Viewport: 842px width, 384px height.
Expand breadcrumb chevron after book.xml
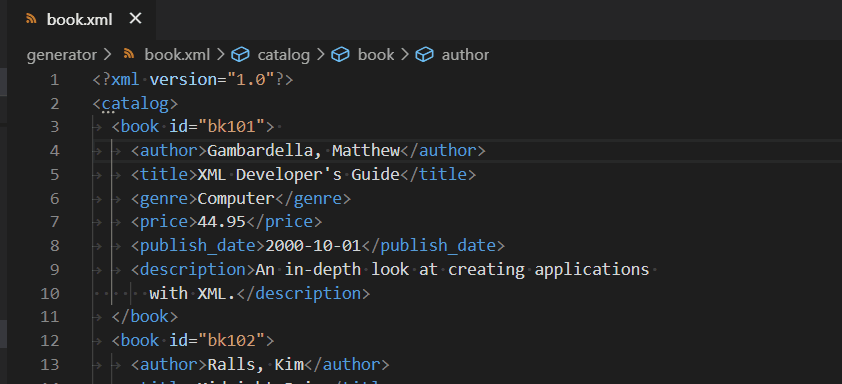pyautogui.click(x=221, y=55)
